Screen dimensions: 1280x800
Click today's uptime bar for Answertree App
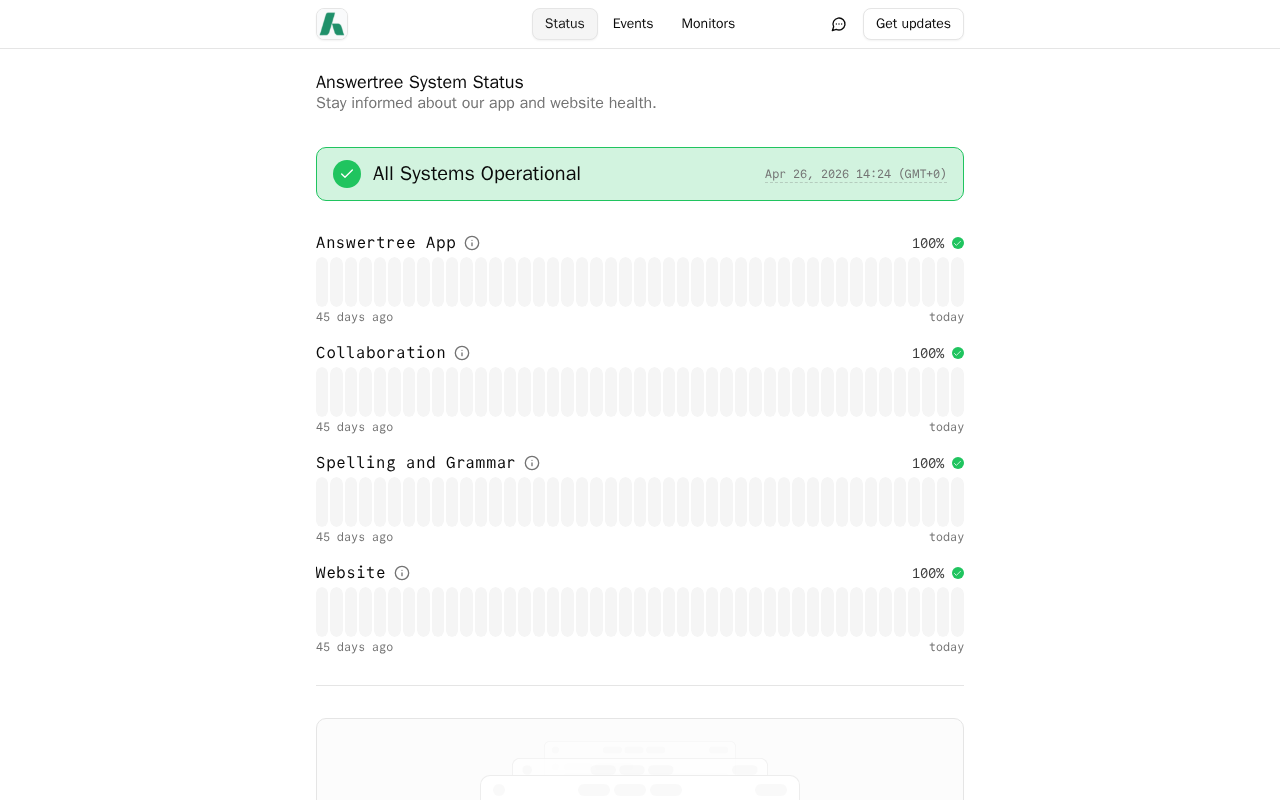(957, 282)
